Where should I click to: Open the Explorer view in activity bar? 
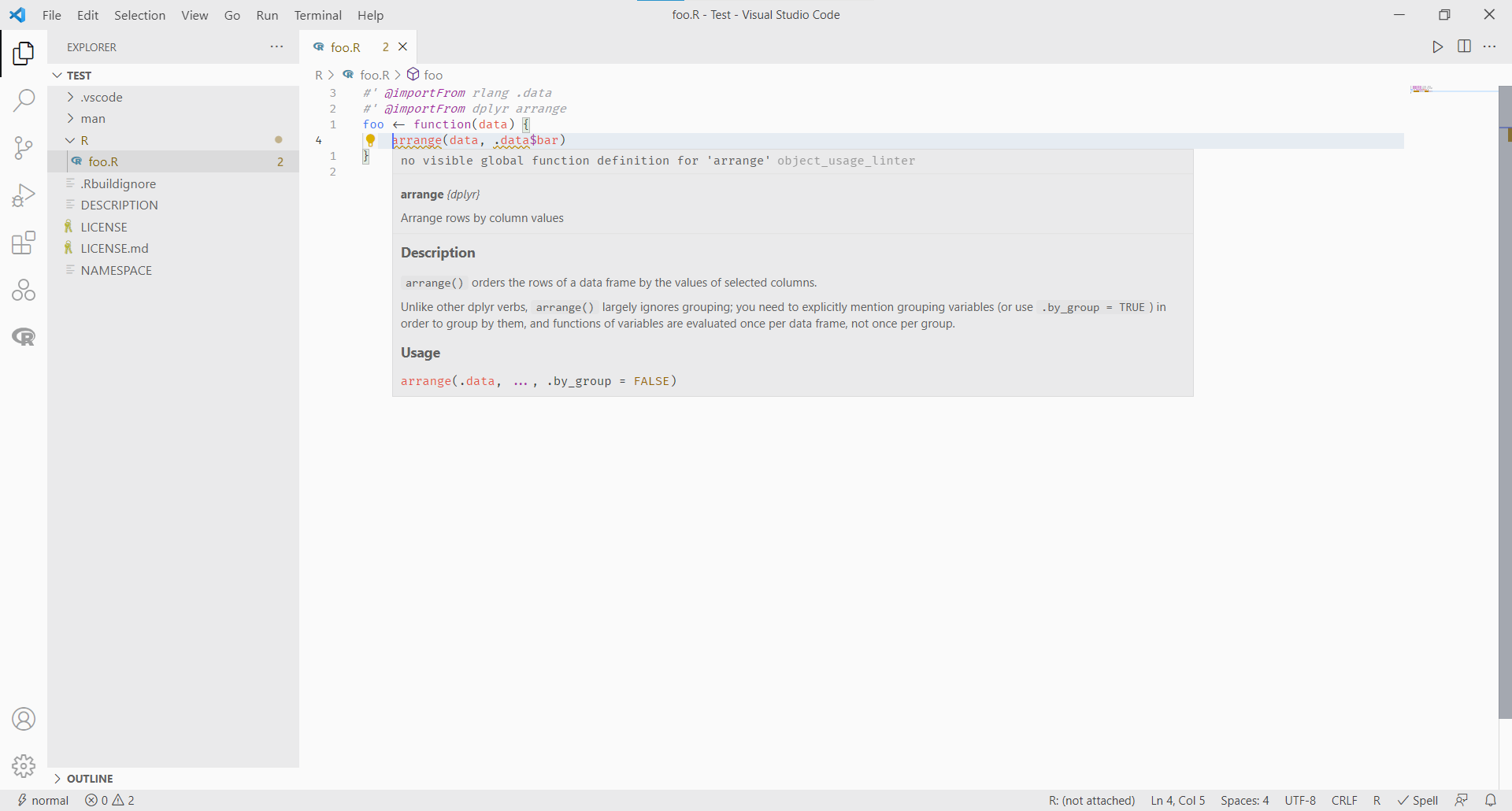[24, 54]
